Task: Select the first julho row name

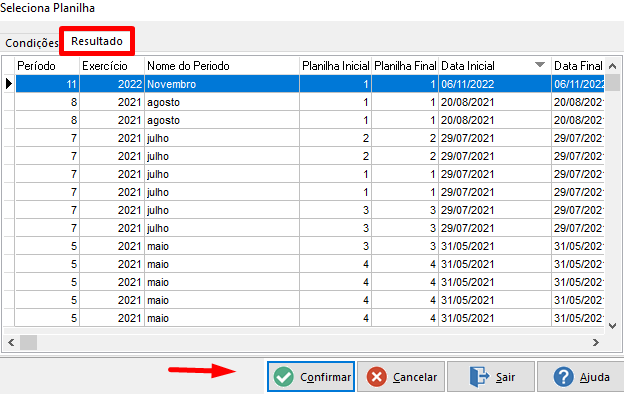Action: [x=222, y=138]
